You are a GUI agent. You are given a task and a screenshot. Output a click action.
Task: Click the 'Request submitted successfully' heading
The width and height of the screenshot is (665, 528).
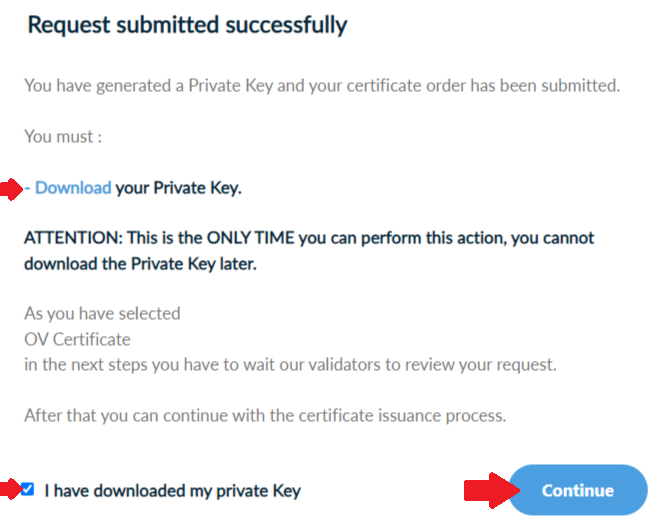[x=187, y=25]
